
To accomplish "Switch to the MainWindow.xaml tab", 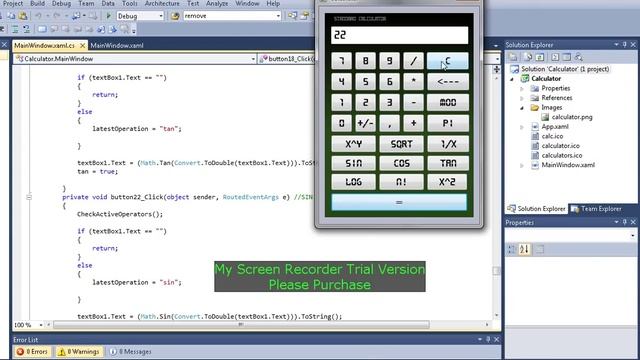I will 117,45.
